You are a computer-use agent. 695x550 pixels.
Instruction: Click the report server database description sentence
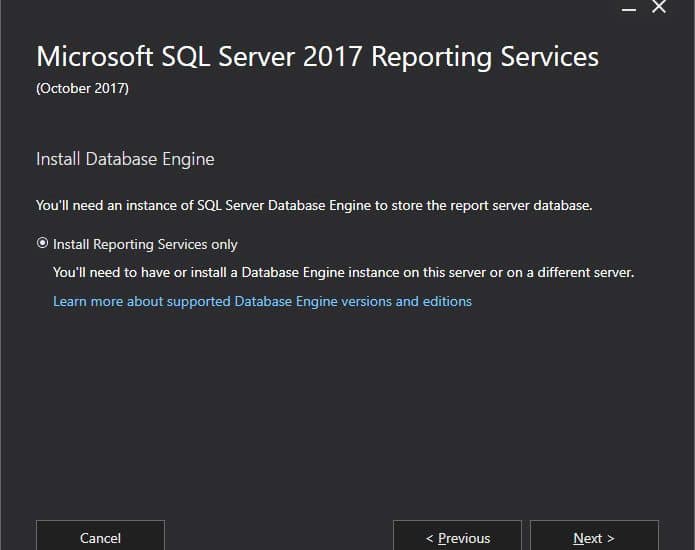click(x=314, y=206)
